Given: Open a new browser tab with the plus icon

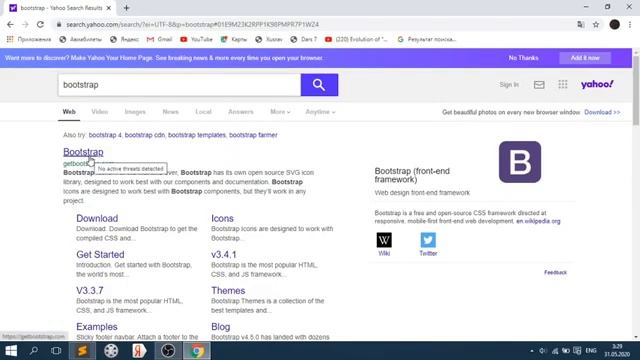Looking at the screenshot, I should pos(127,8).
